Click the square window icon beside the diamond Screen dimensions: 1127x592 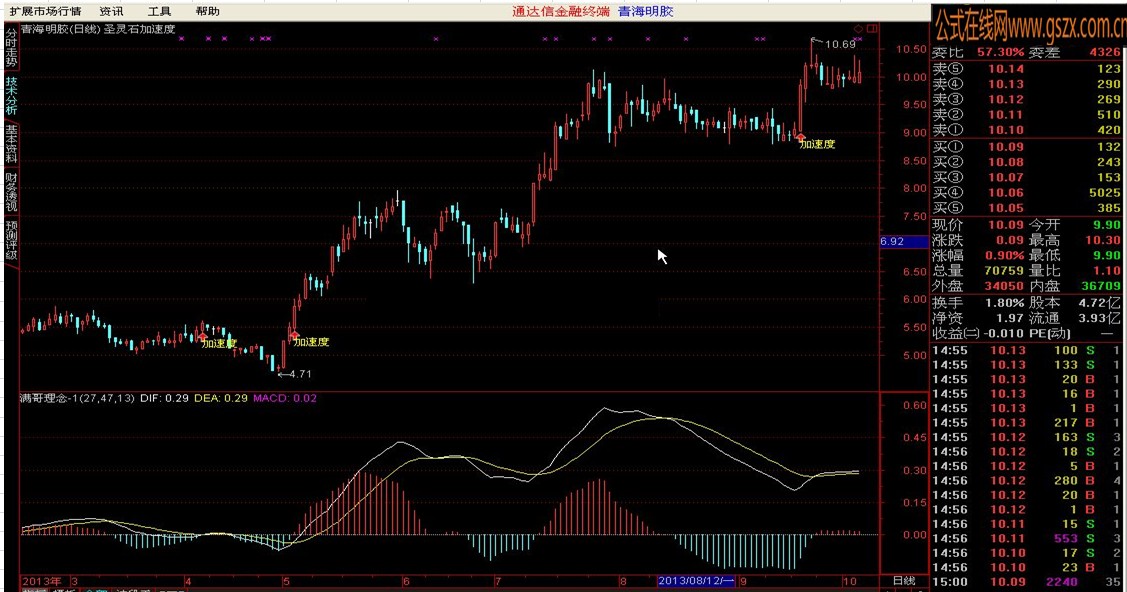(x=871, y=29)
